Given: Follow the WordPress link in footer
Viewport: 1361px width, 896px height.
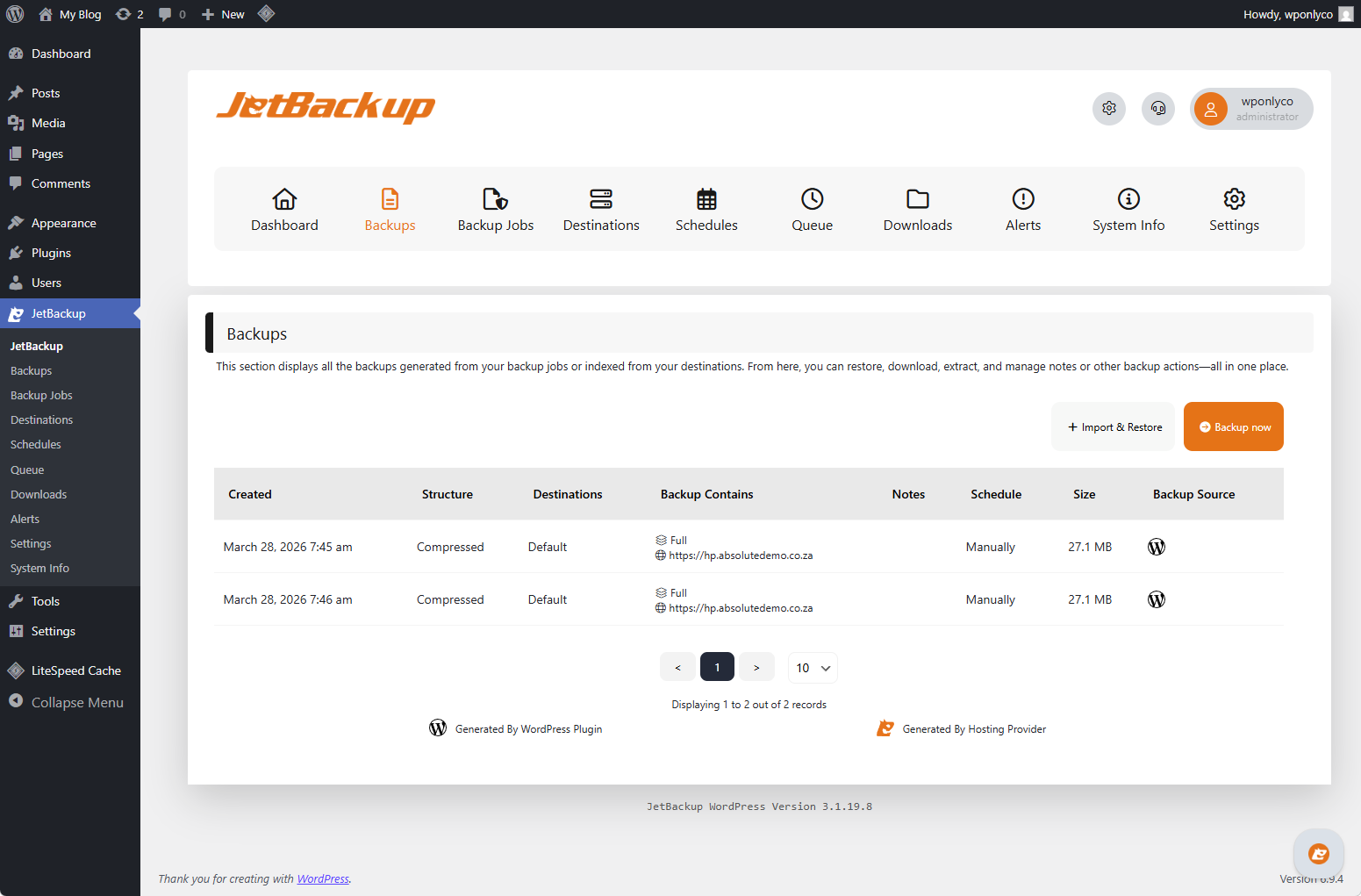Looking at the screenshot, I should 323,878.
